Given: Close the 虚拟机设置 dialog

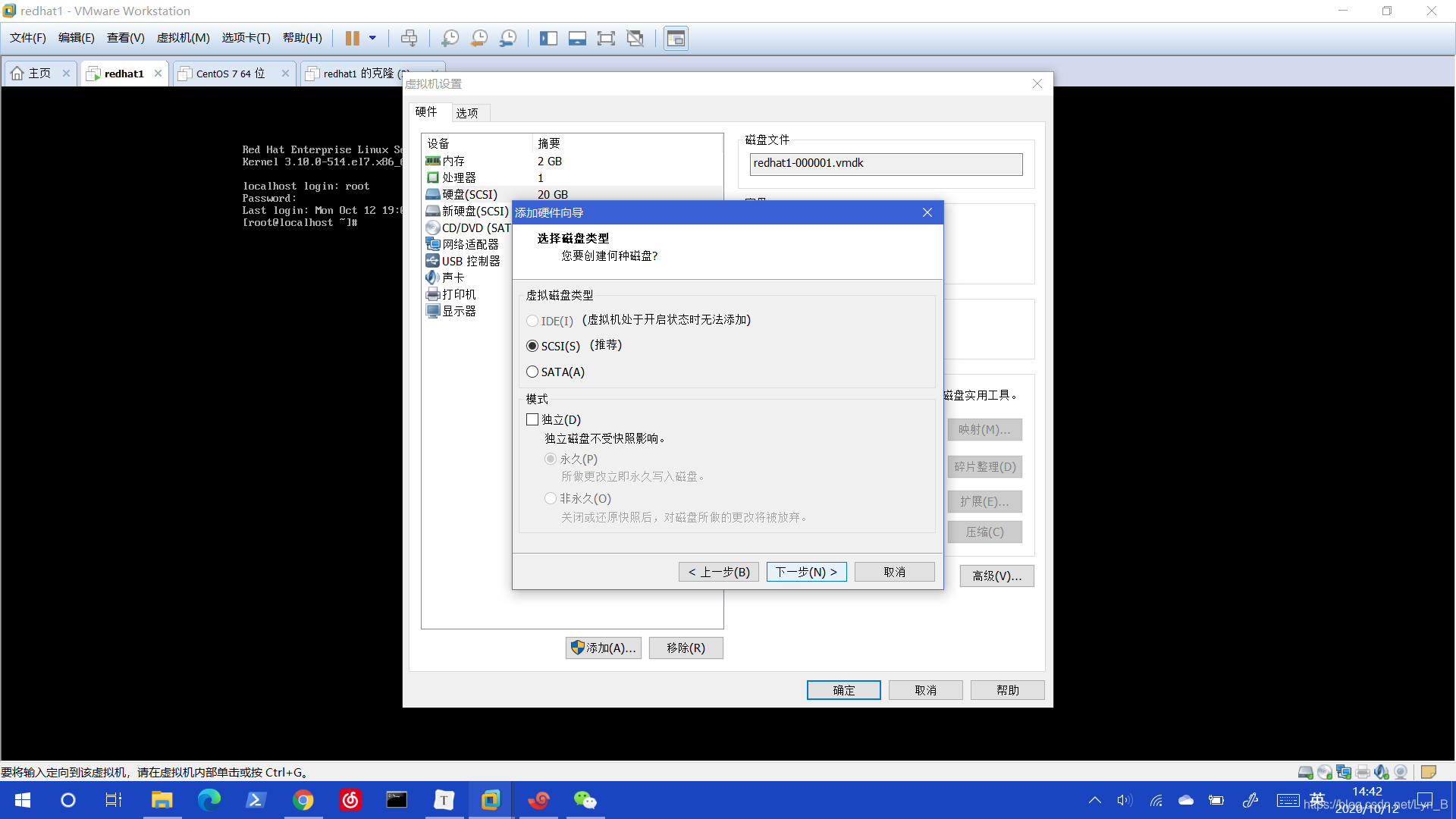Looking at the screenshot, I should coord(1037,83).
